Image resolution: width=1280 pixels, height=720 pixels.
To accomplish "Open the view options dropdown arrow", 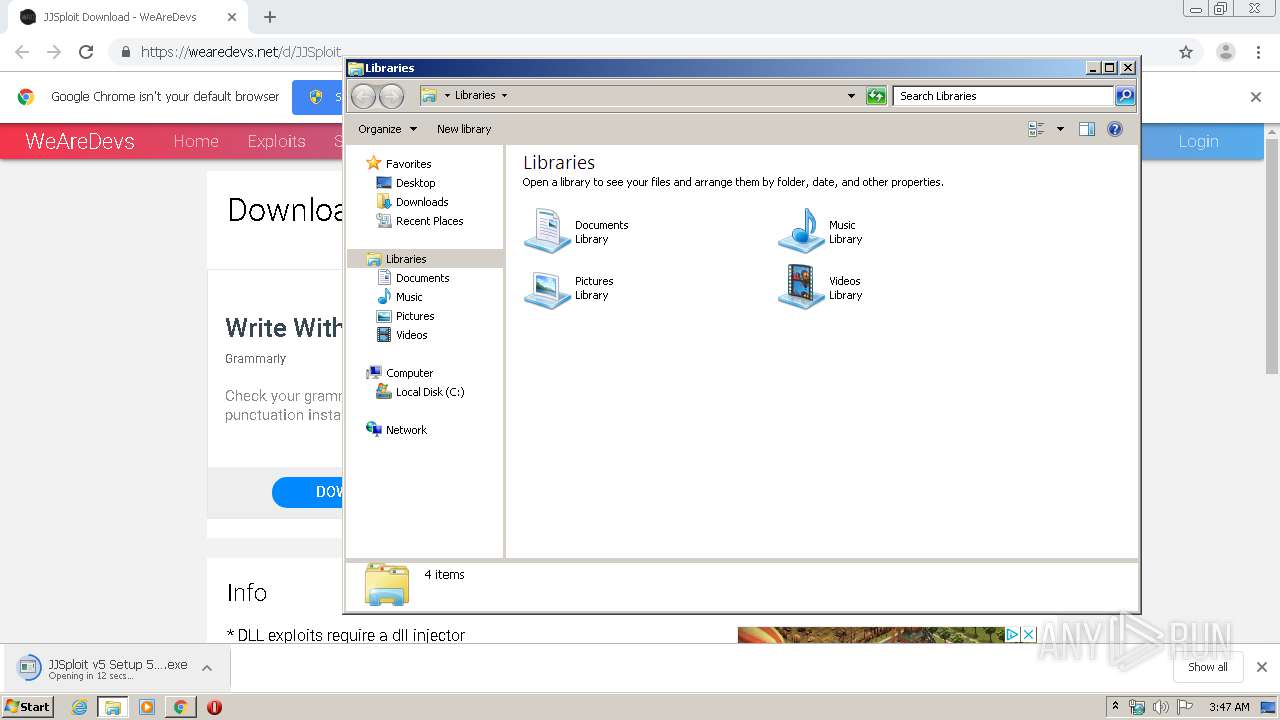I will (x=1060, y=129).
